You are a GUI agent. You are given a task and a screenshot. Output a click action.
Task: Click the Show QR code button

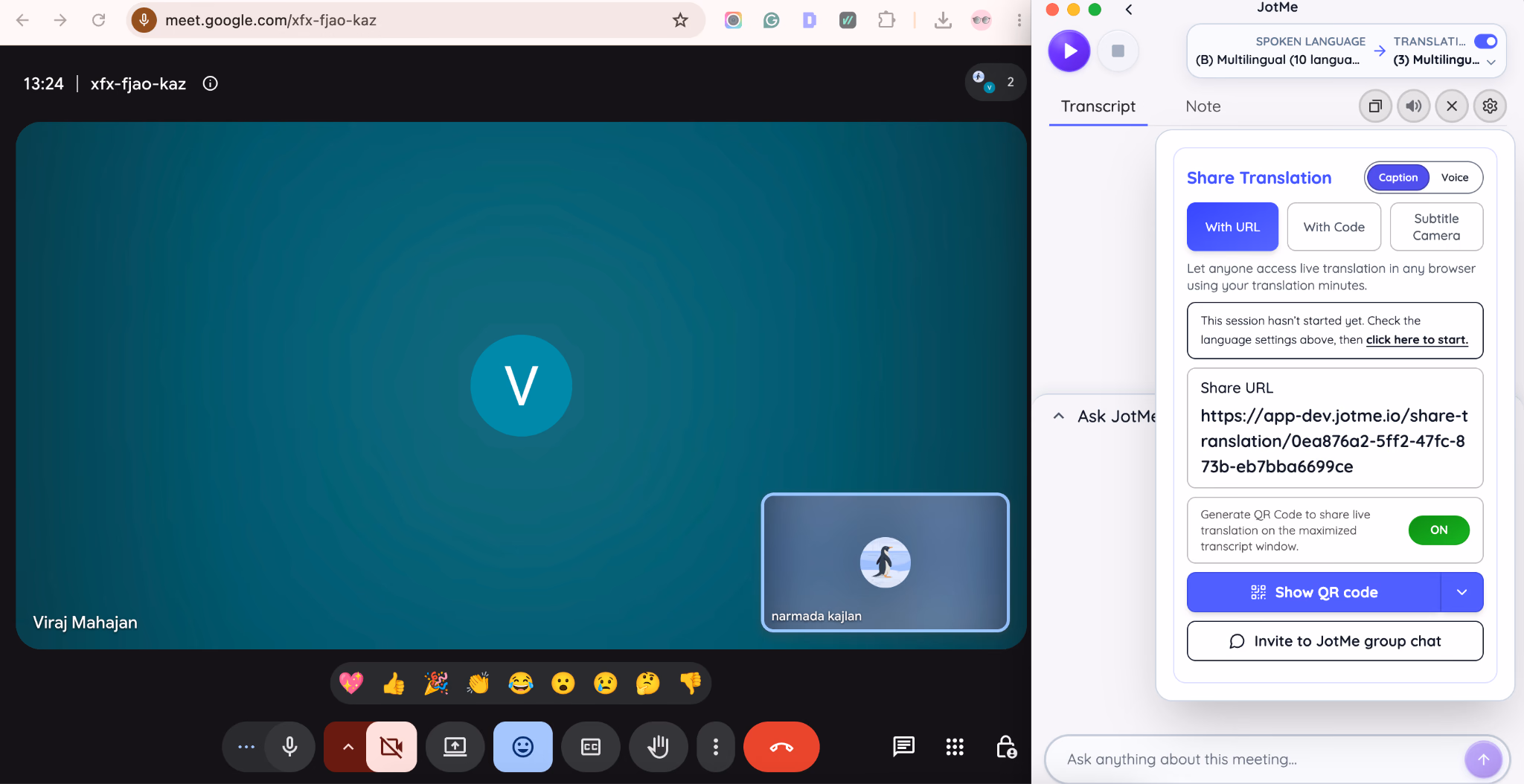pyautogui.click(x=1314, y=592)
